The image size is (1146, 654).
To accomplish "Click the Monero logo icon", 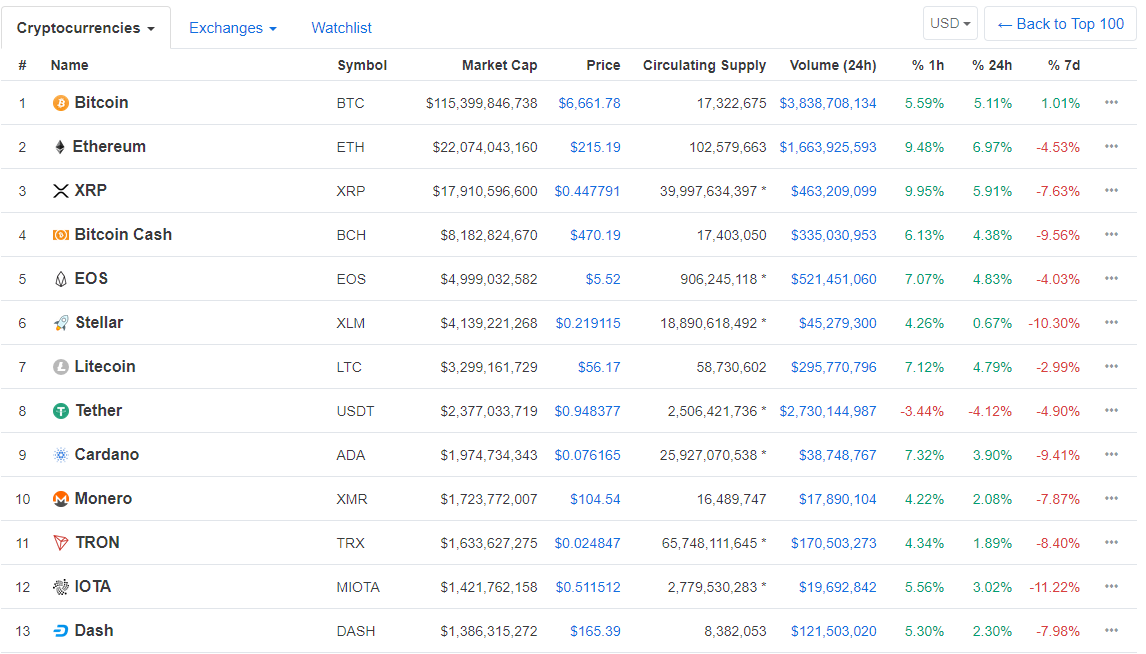I will (60, 499).
